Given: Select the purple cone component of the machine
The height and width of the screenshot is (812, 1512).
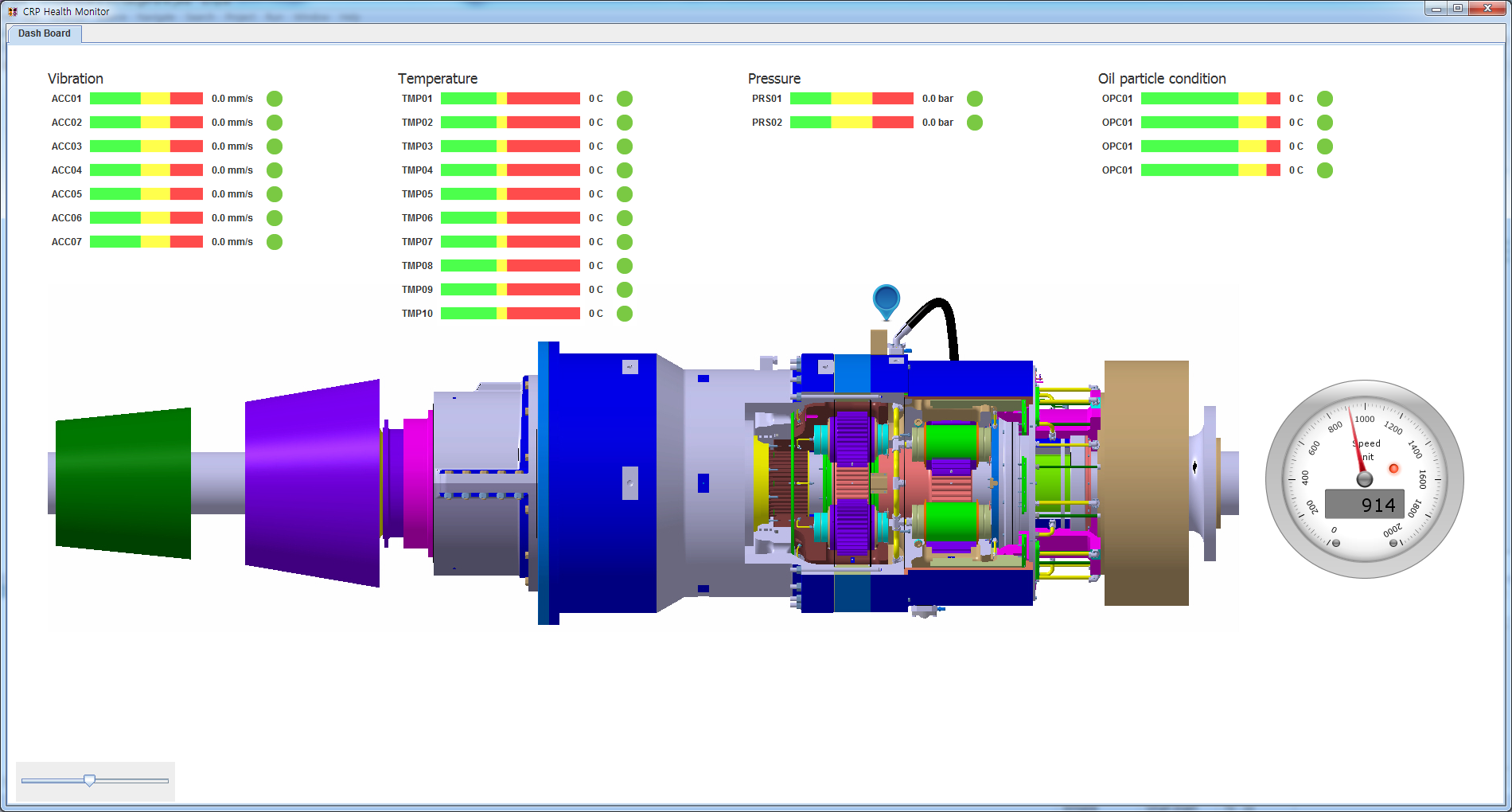Looking at the screenshot, I should coord(312,483).
